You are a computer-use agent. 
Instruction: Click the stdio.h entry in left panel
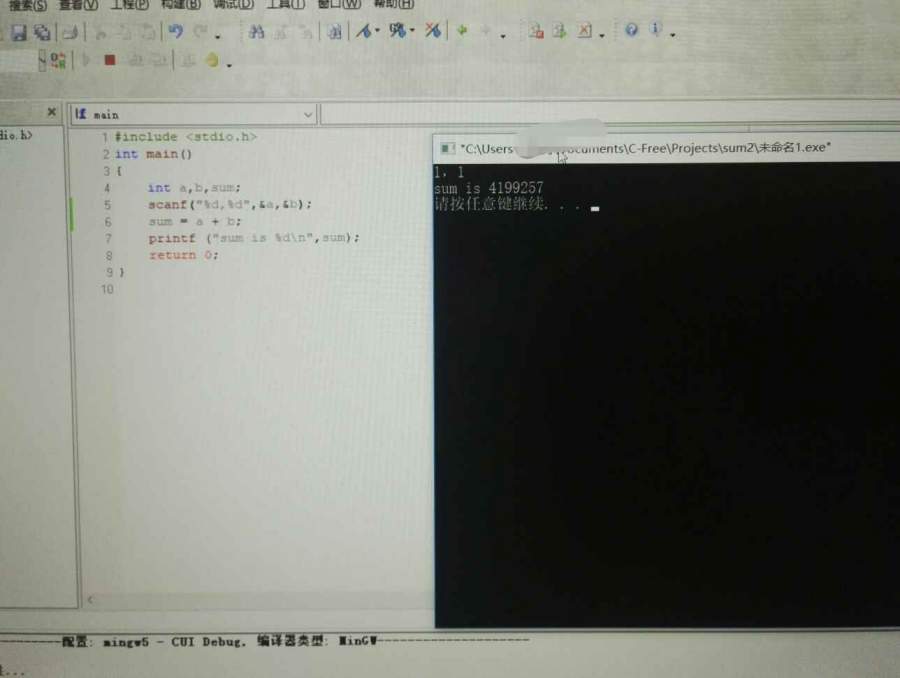(16, 135)
